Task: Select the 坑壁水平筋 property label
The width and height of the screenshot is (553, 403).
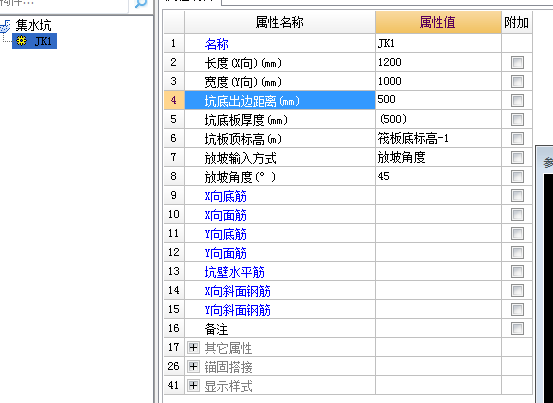Action: (x=235, y=273)
